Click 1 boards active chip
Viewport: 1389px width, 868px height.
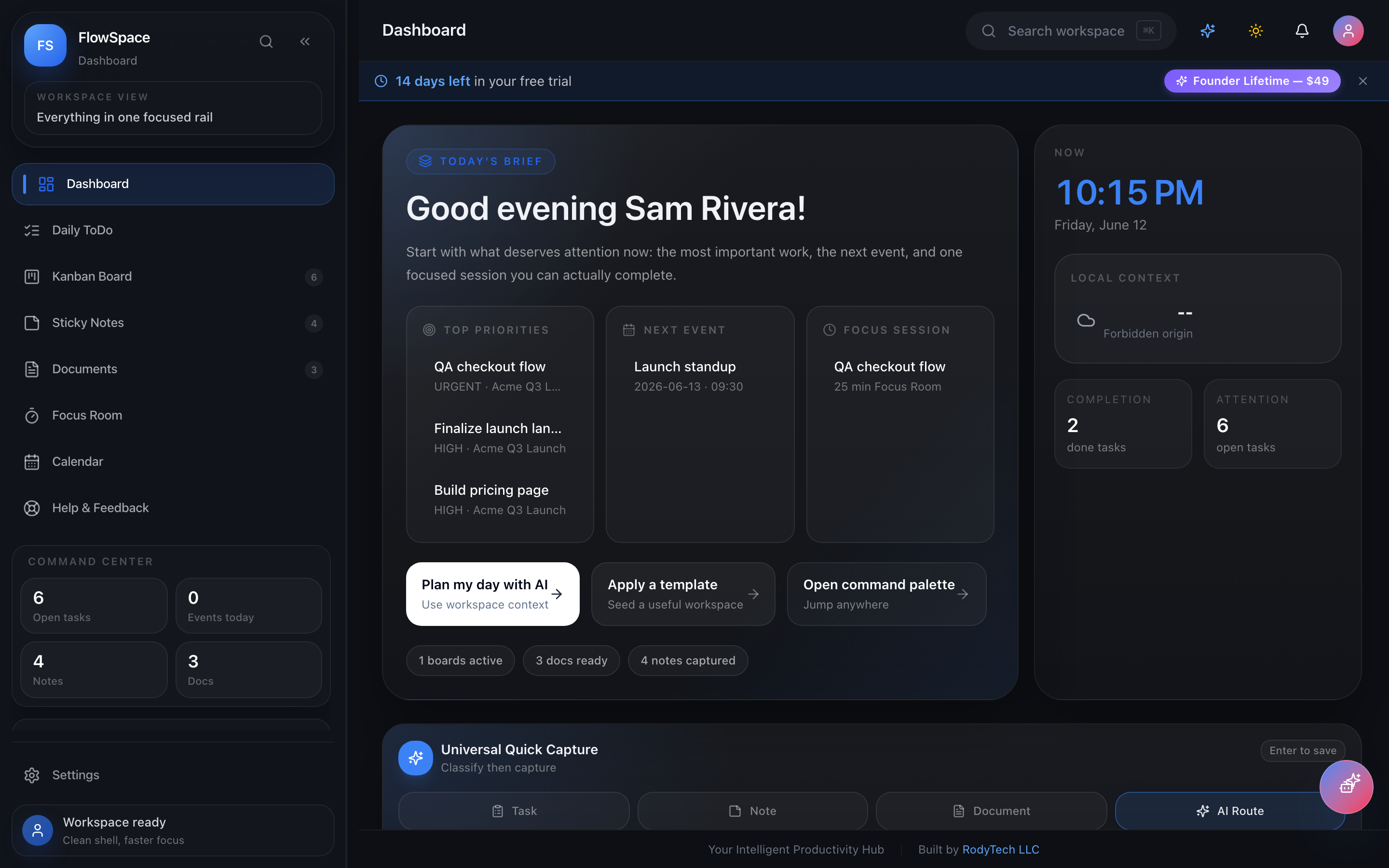point(460,660)
